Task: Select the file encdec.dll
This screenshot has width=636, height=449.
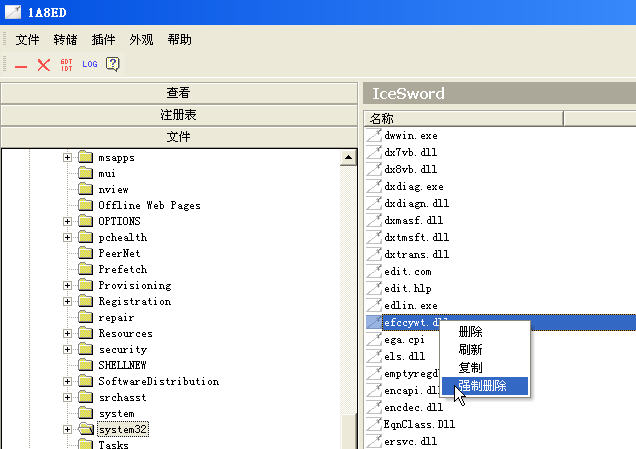Action: coord(413,407)
